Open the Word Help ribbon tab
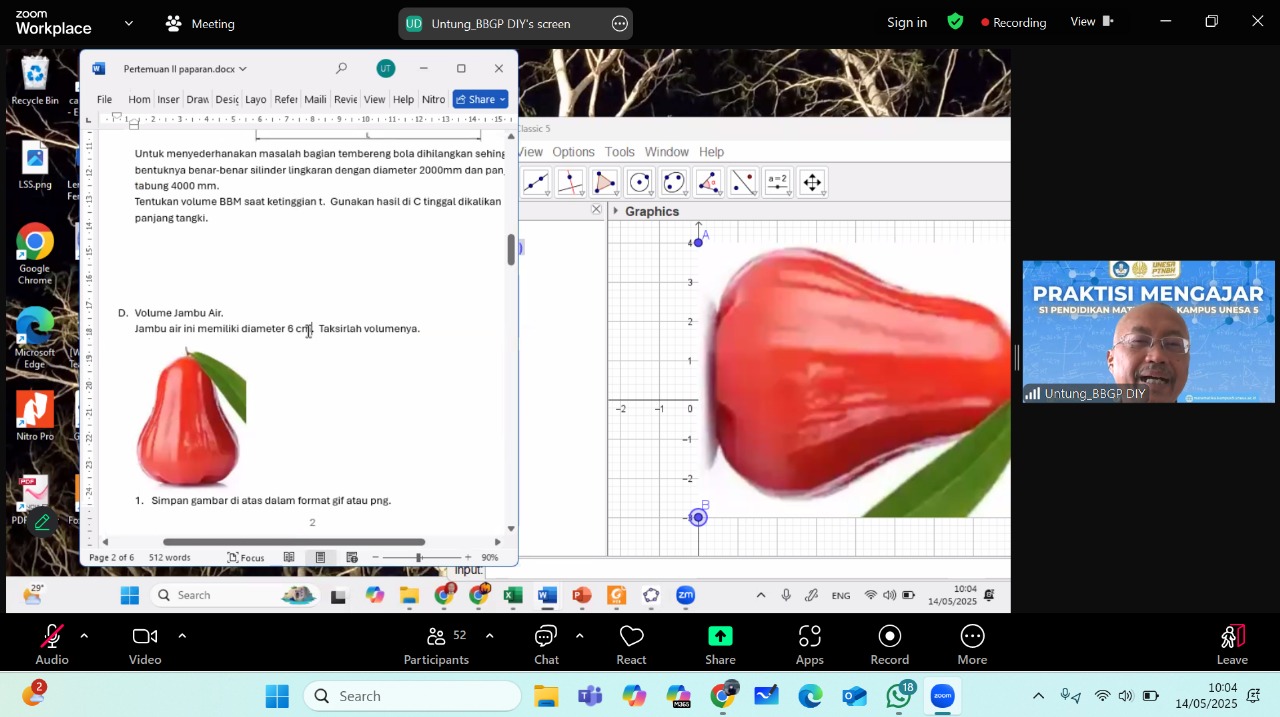This screenshot has height=717, width=1280. (403, 99)
